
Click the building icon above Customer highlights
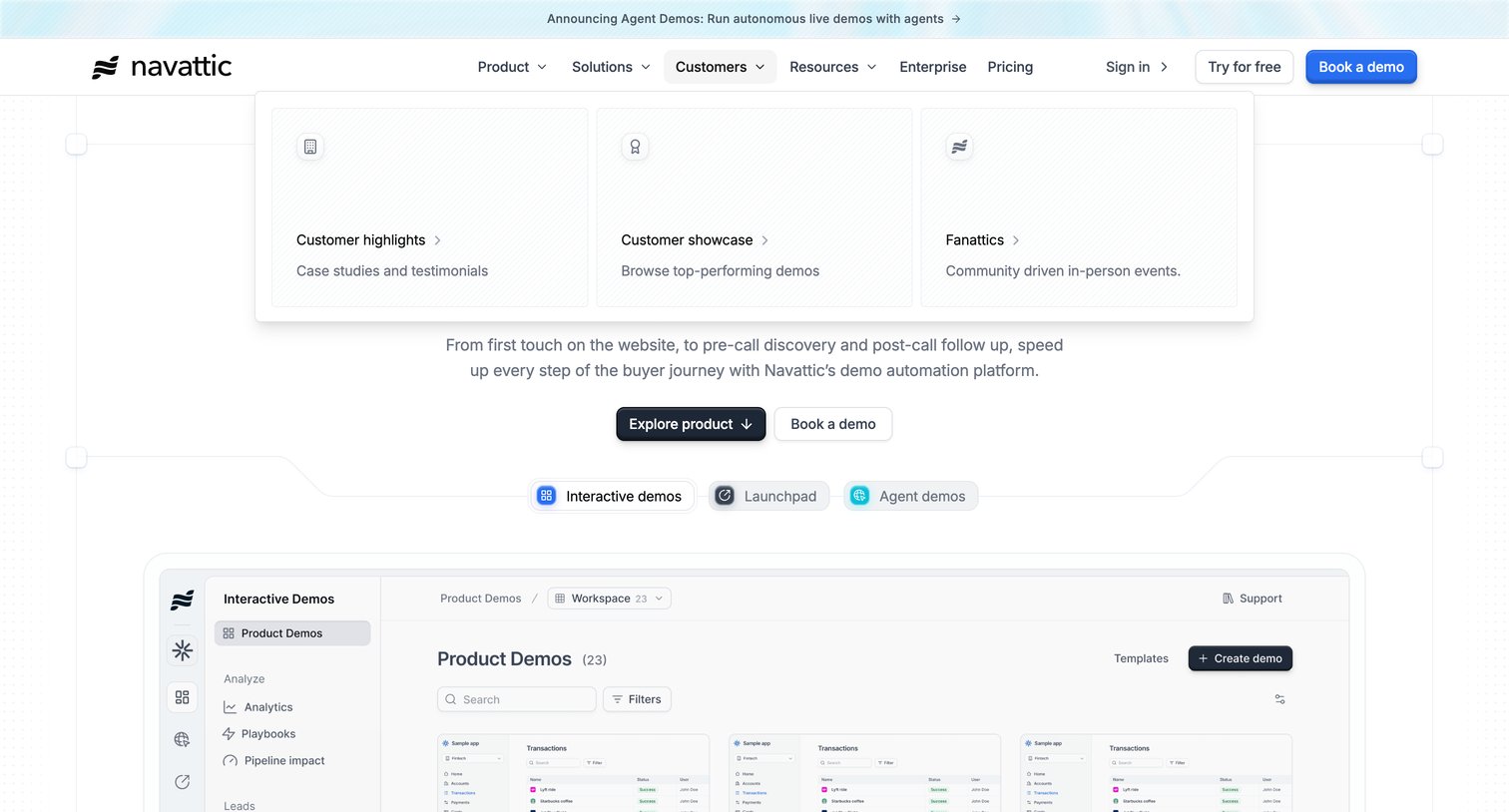click(310, 147)
